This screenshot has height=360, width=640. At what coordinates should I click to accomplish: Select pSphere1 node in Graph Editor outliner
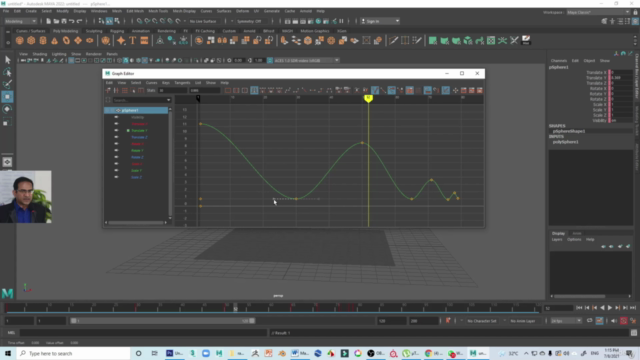[136, 110]
